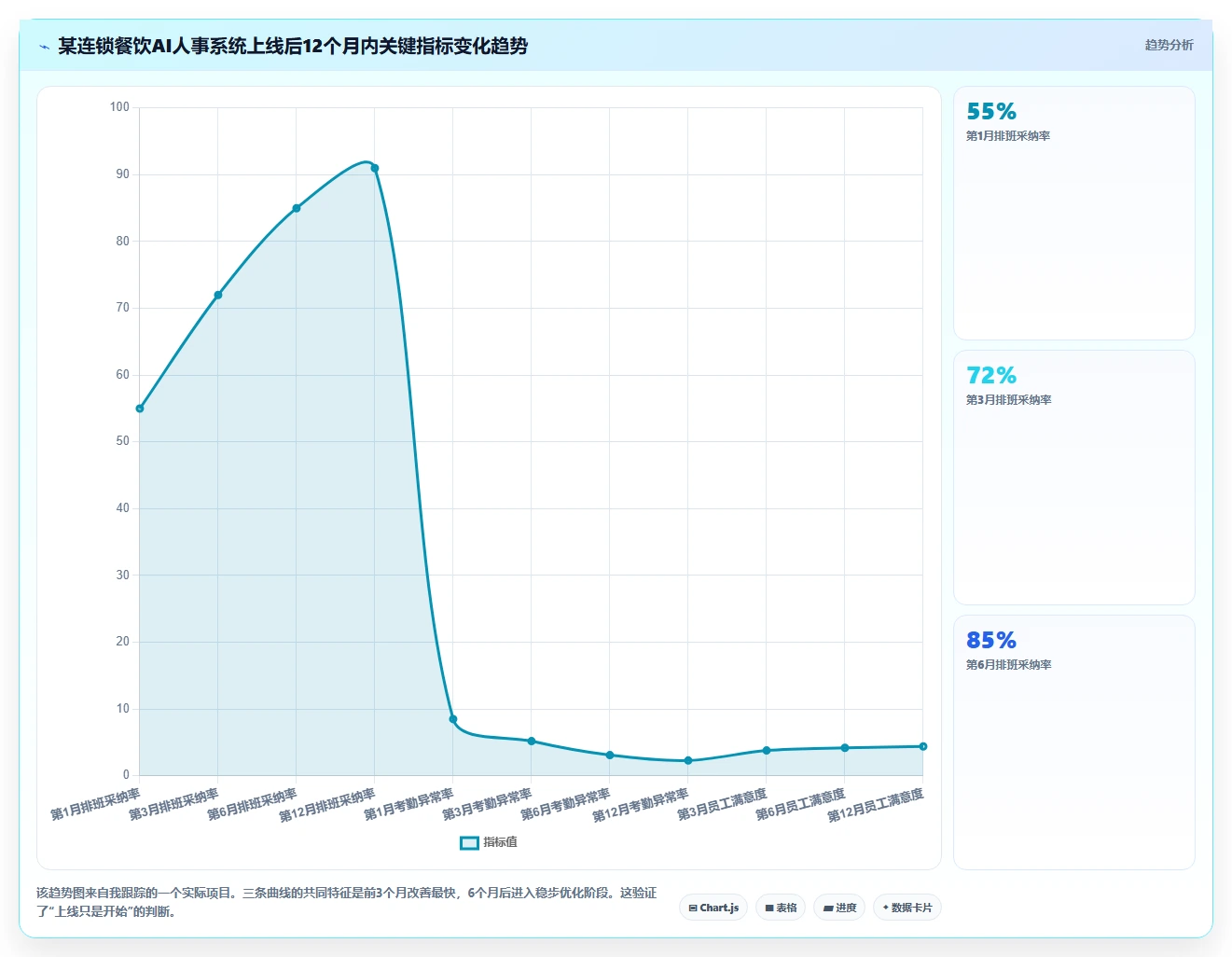Open the 72% stat card
The width and height of the screenshot is (1232, 957).
[1074, 478]
